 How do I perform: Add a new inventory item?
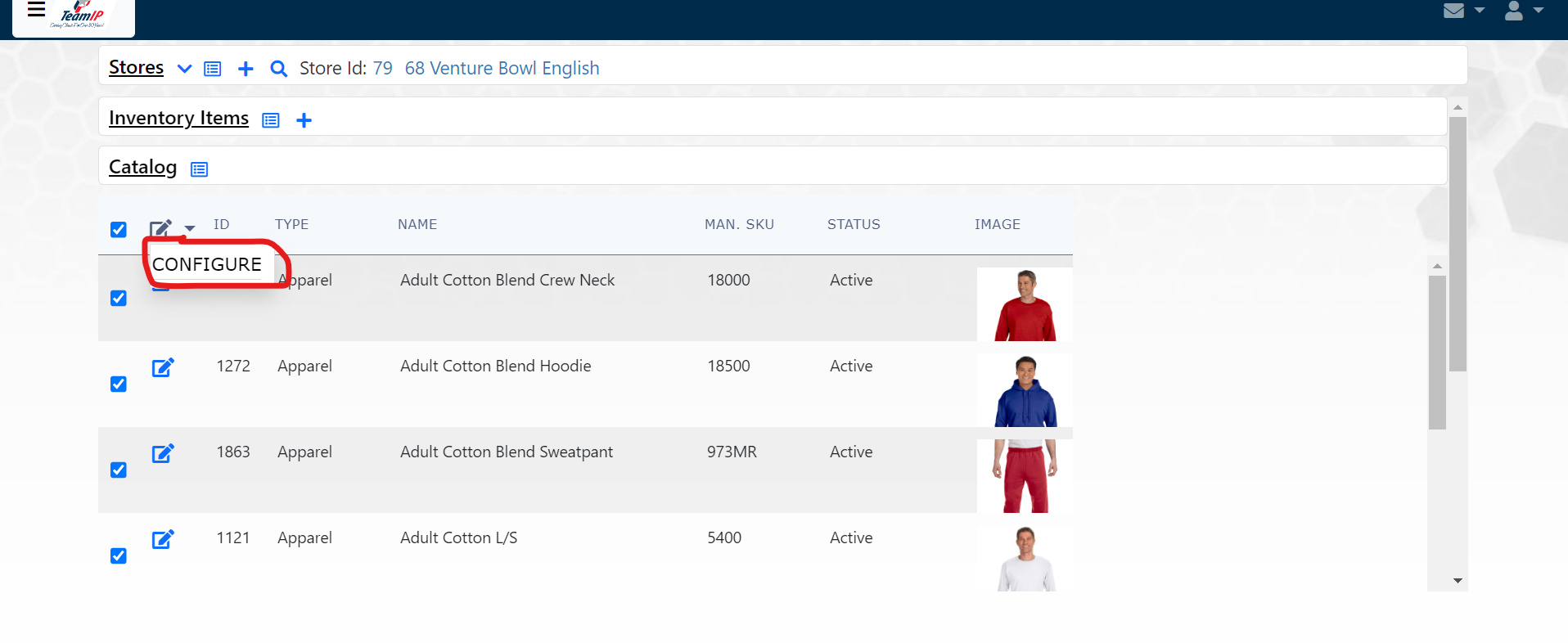coord(304,120)
